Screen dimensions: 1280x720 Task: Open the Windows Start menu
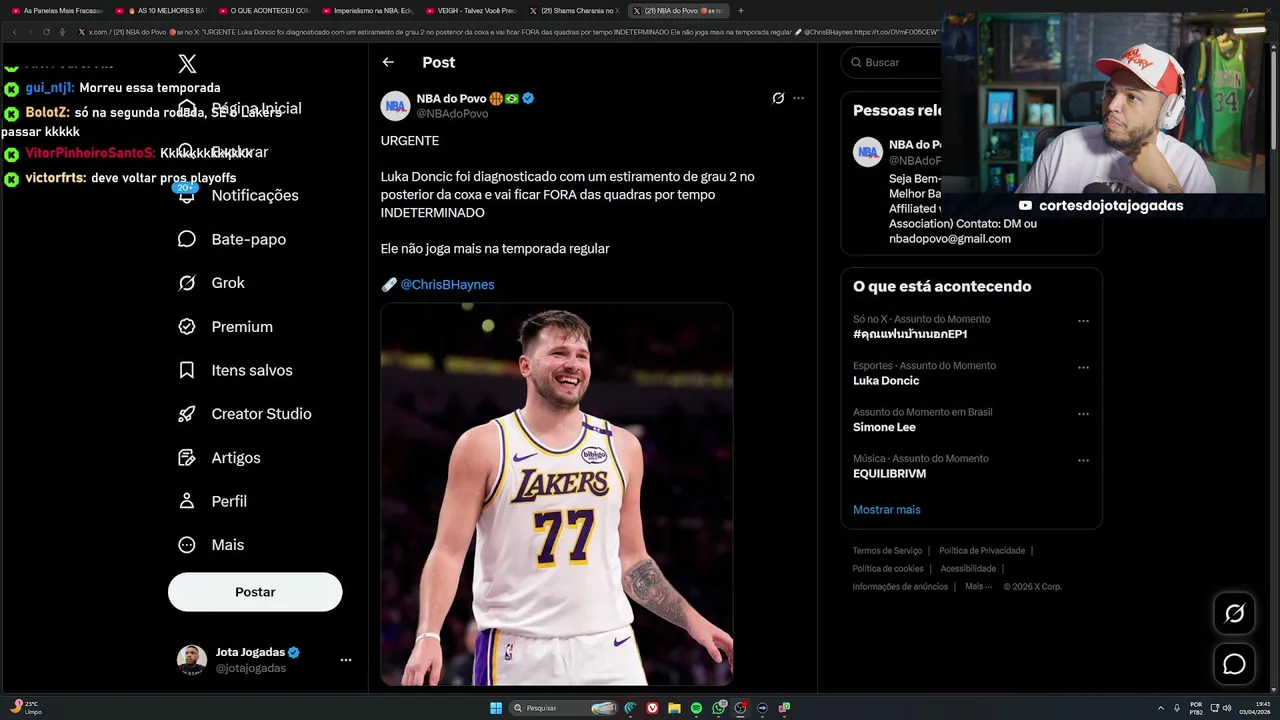coord(496,708)
